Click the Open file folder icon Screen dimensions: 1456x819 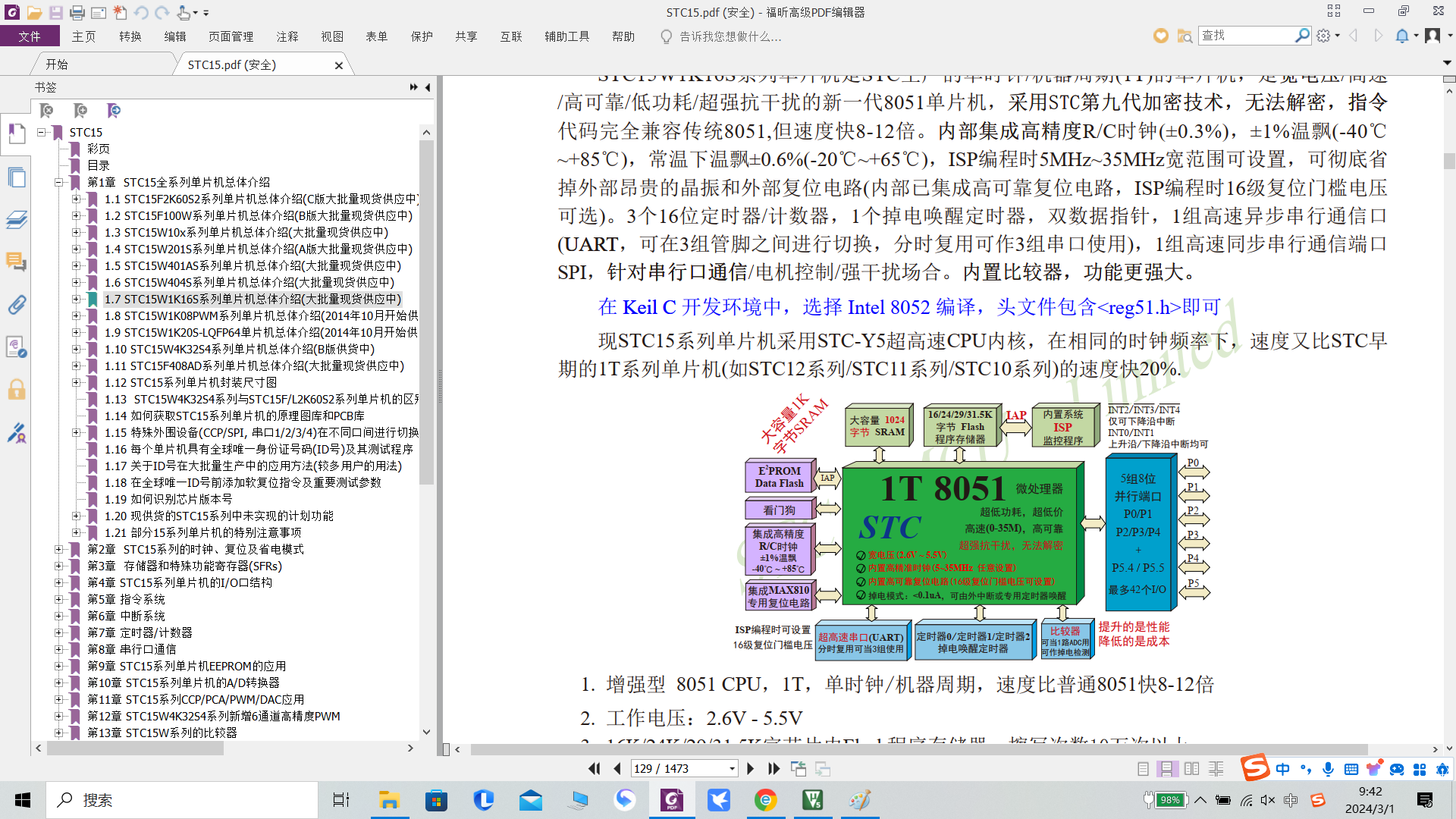(x=34, y=12)
